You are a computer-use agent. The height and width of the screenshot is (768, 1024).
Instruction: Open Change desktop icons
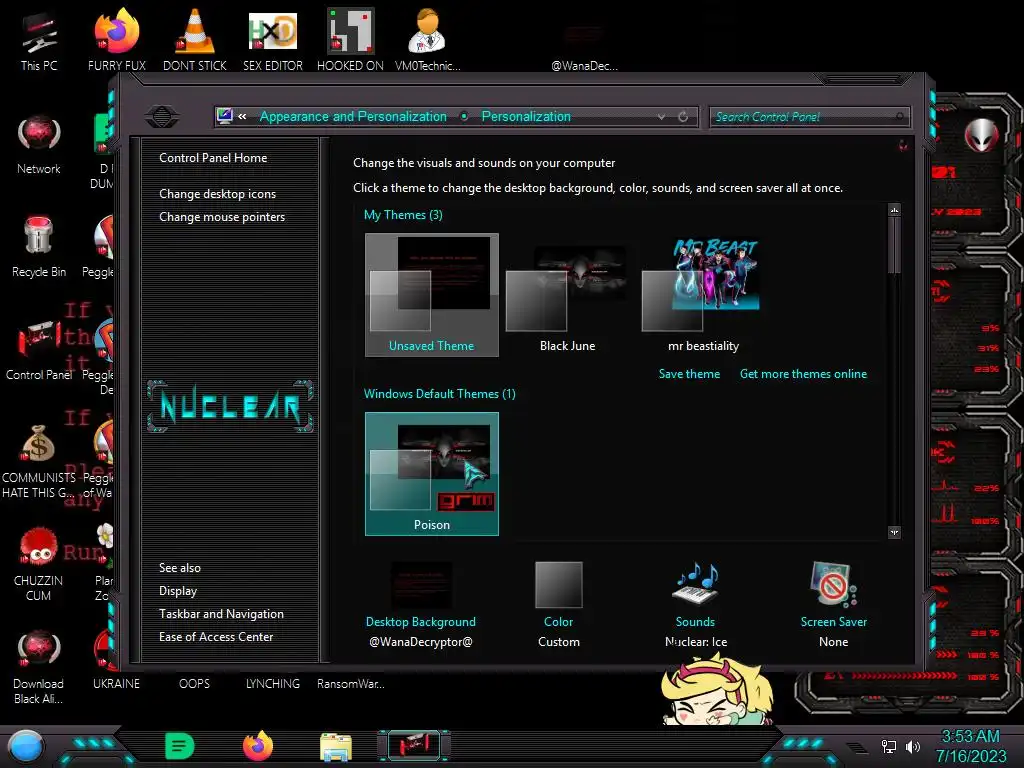(217, 194)
